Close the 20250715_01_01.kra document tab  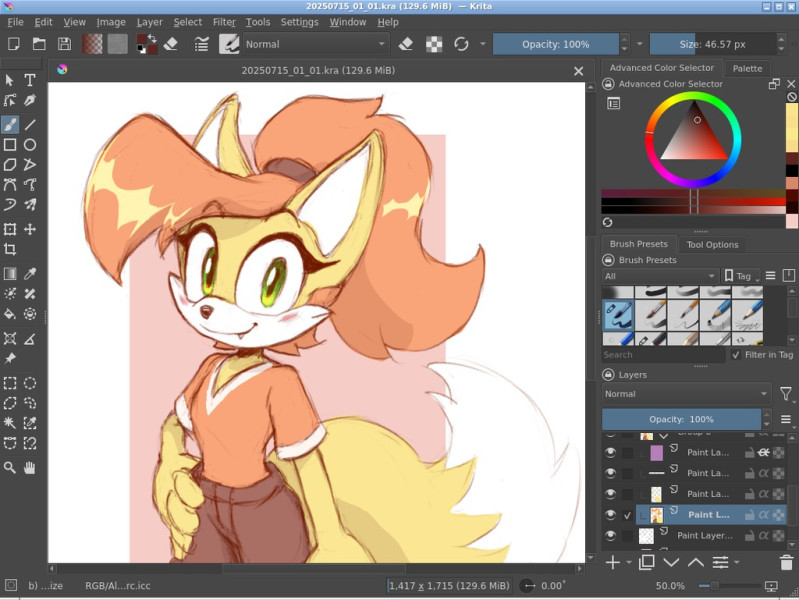click(x=578, y=71)
